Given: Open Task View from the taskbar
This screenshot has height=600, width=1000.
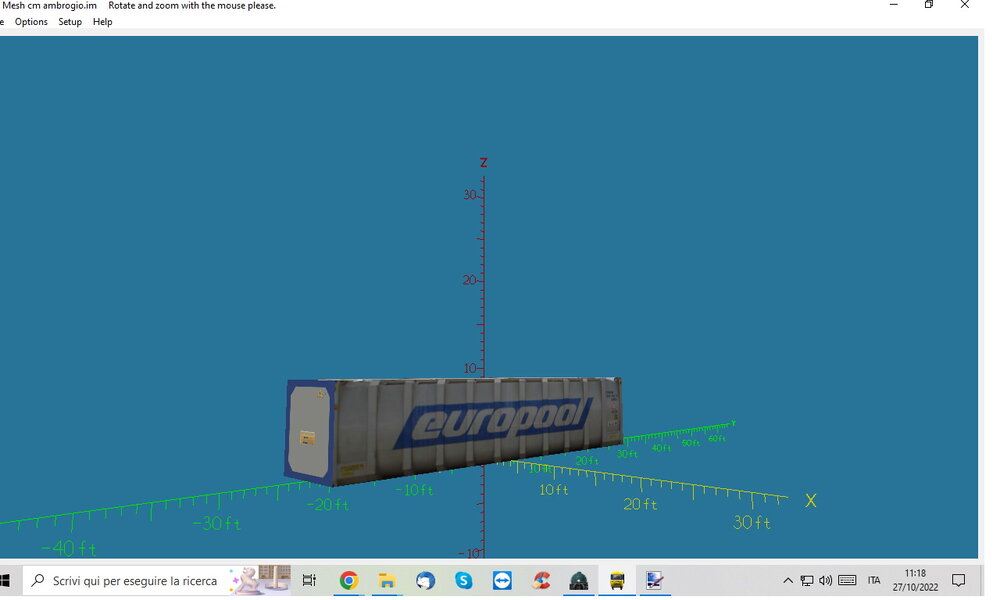Looking at the screenshot, I should [x=309, y=580].
